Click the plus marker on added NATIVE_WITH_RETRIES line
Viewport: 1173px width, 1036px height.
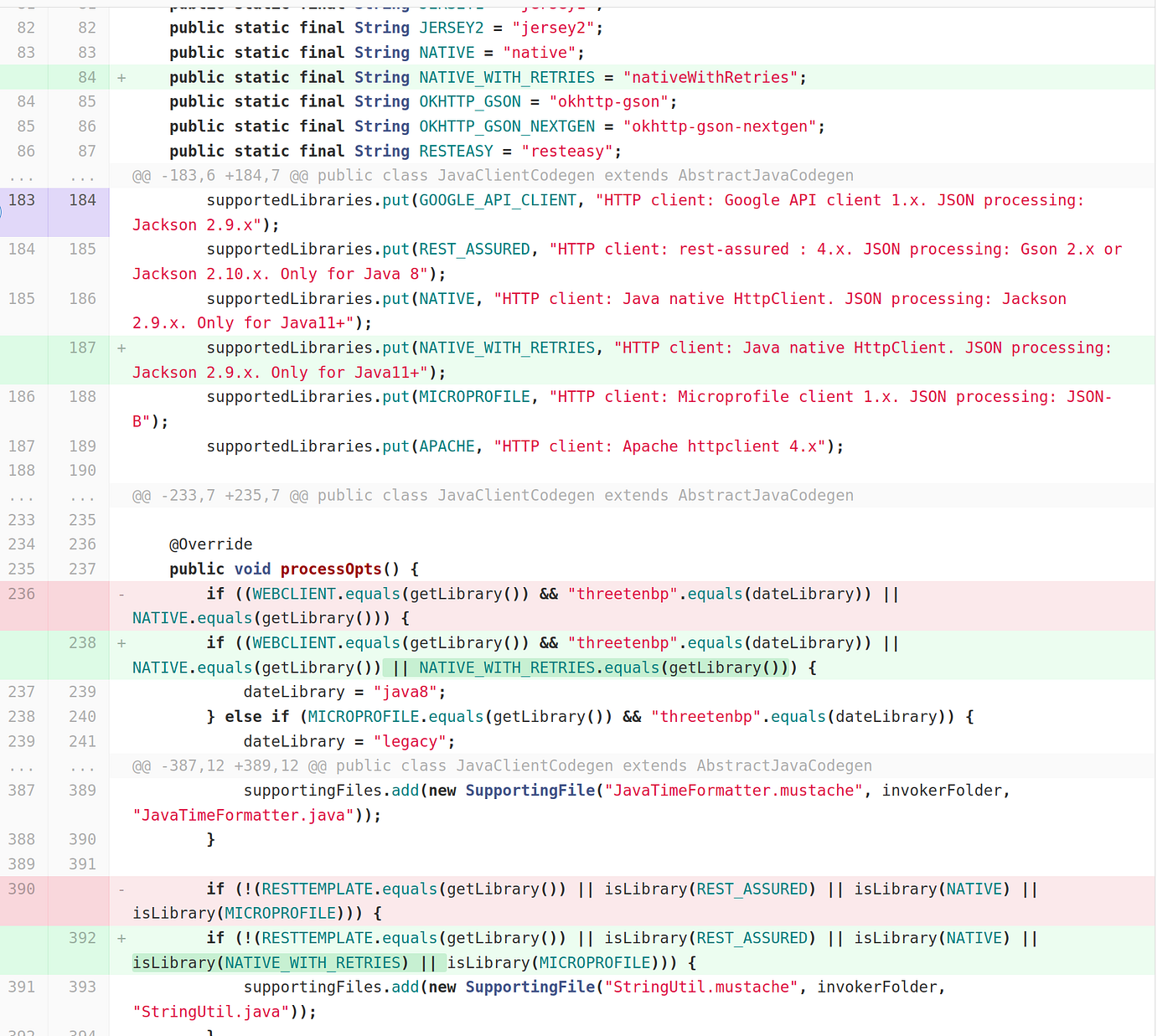tap(121, 76)
